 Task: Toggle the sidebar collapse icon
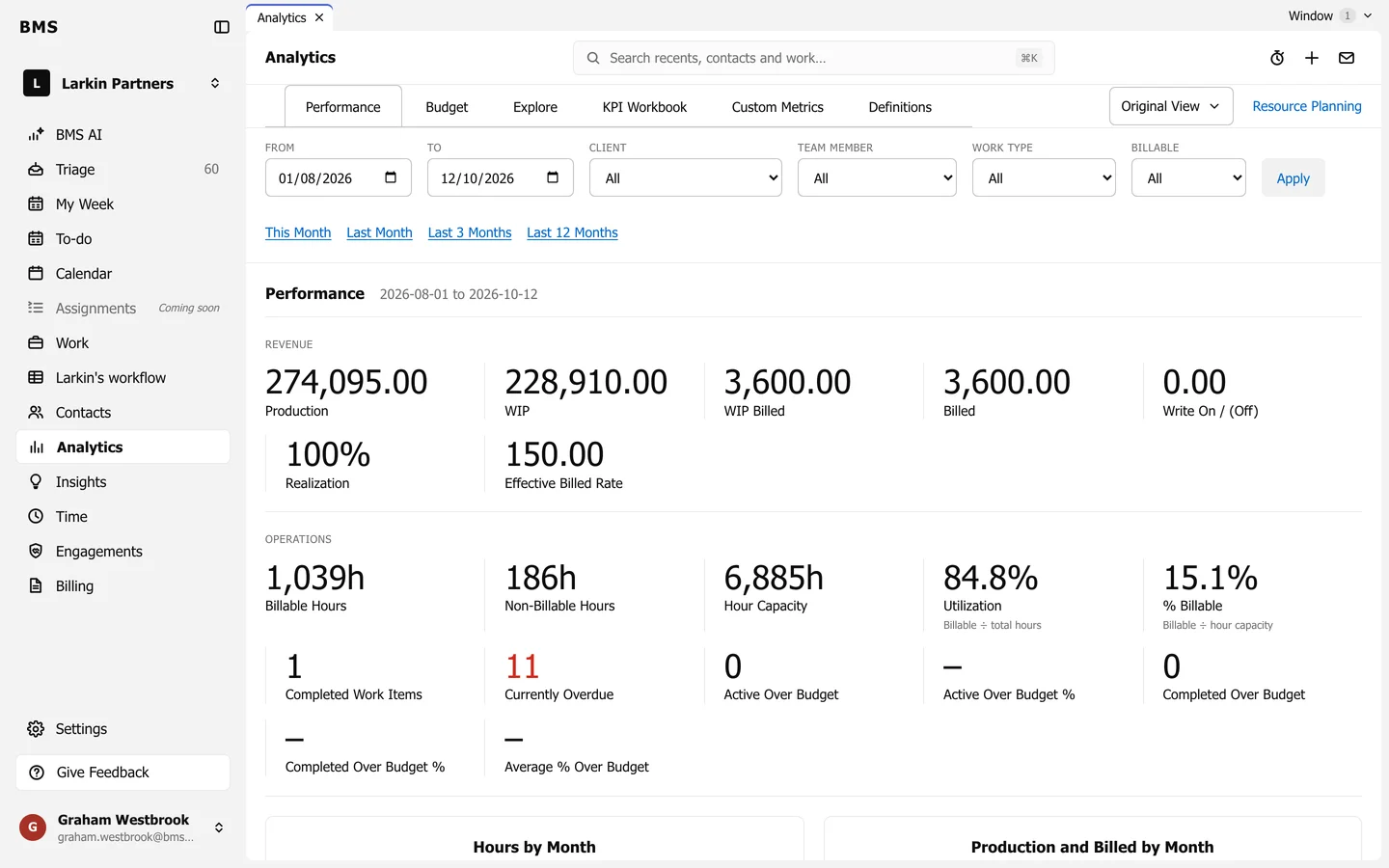[x=222, y=27]
